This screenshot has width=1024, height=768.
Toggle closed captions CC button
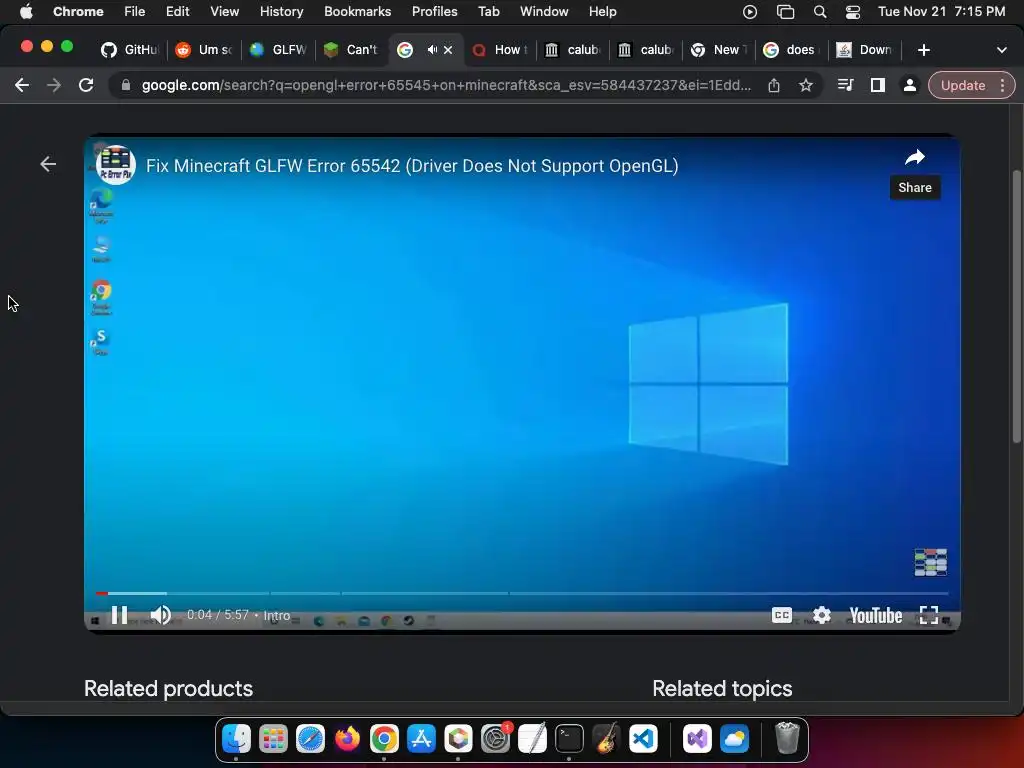coord(781,615)
